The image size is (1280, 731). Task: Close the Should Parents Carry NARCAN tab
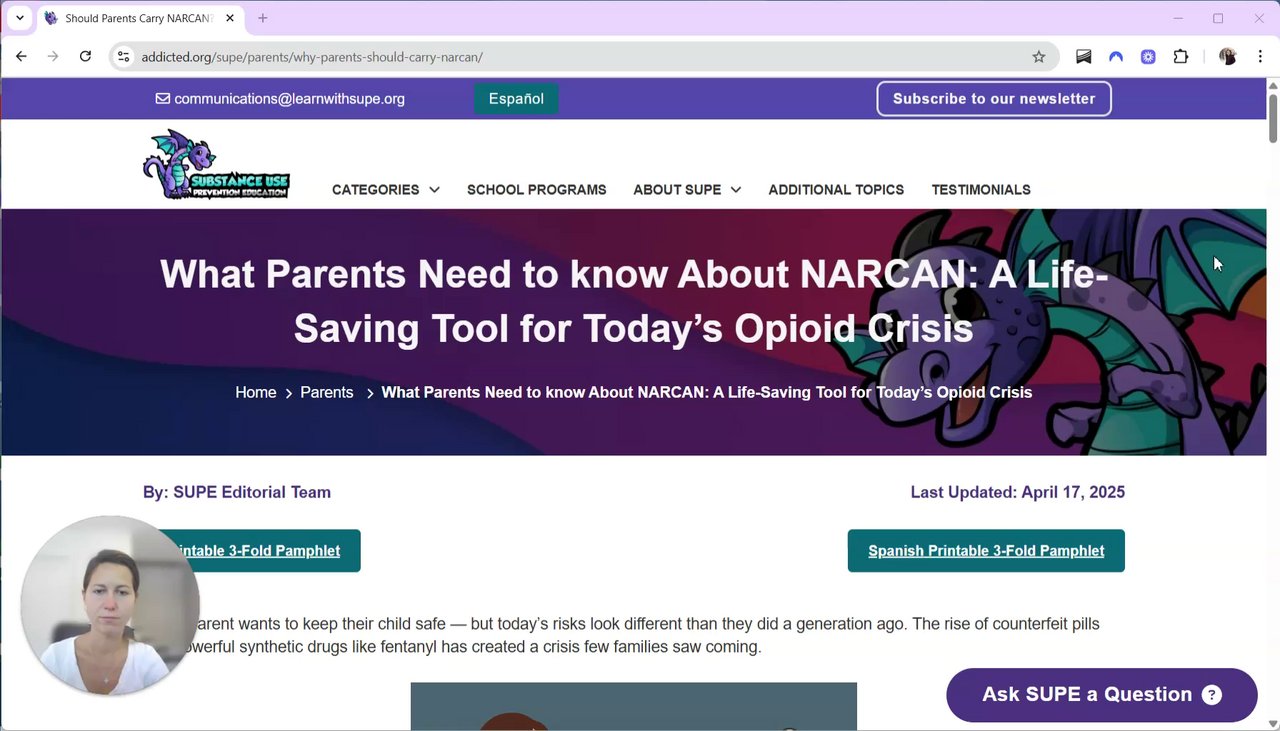pyautogui.click(x=230, y=18)
